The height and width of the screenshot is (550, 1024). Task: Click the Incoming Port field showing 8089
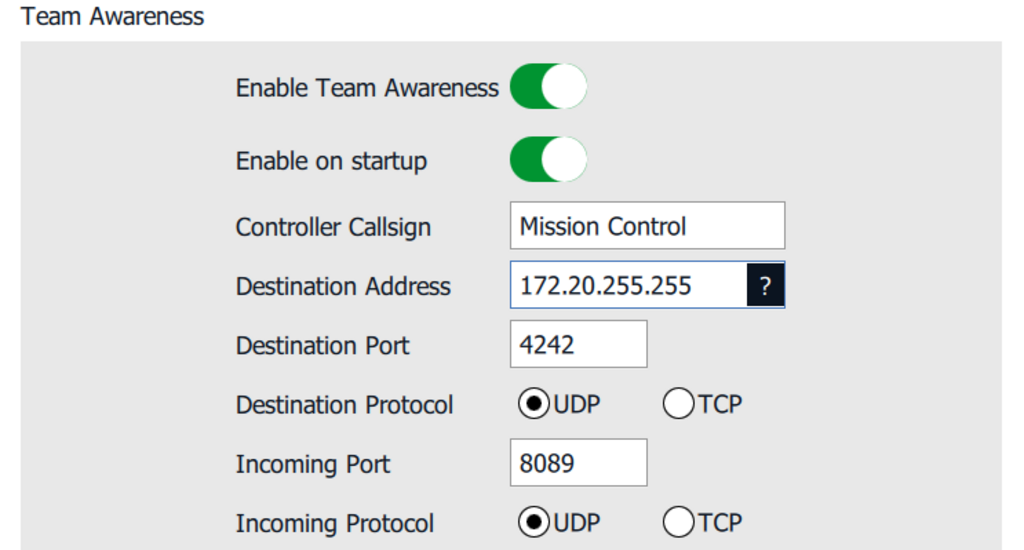click(x=578, y=463)
